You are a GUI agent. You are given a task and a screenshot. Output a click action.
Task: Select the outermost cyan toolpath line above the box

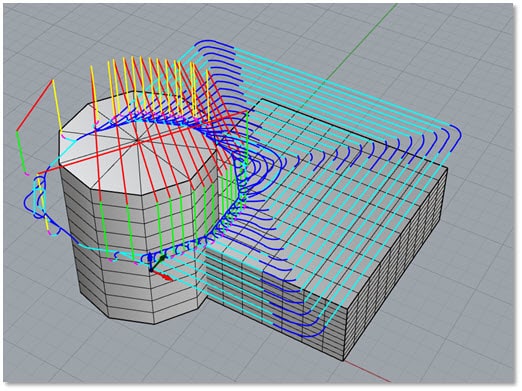(x=342, y=86)
